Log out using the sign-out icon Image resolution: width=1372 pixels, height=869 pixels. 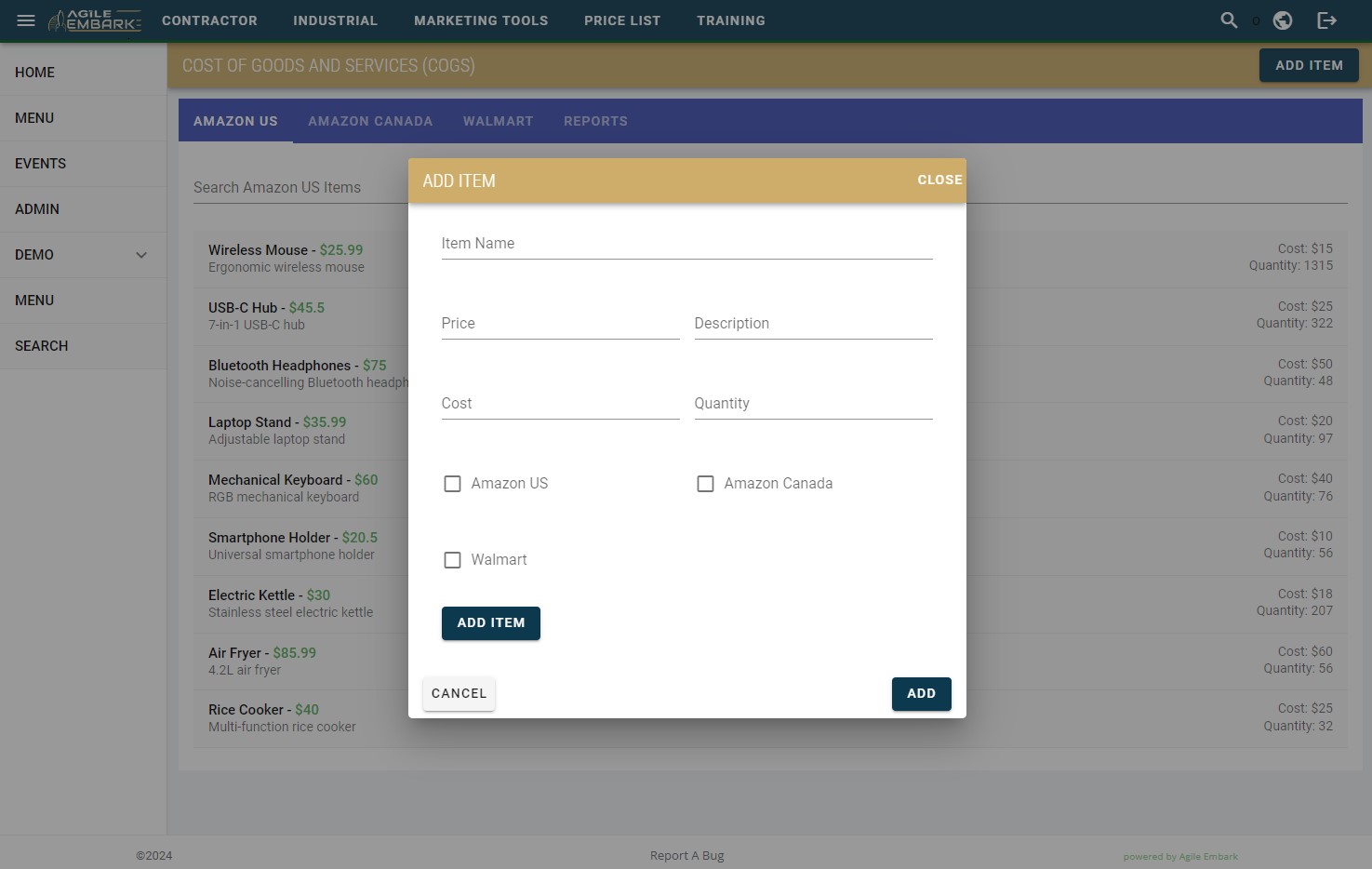coord(1327,20)
